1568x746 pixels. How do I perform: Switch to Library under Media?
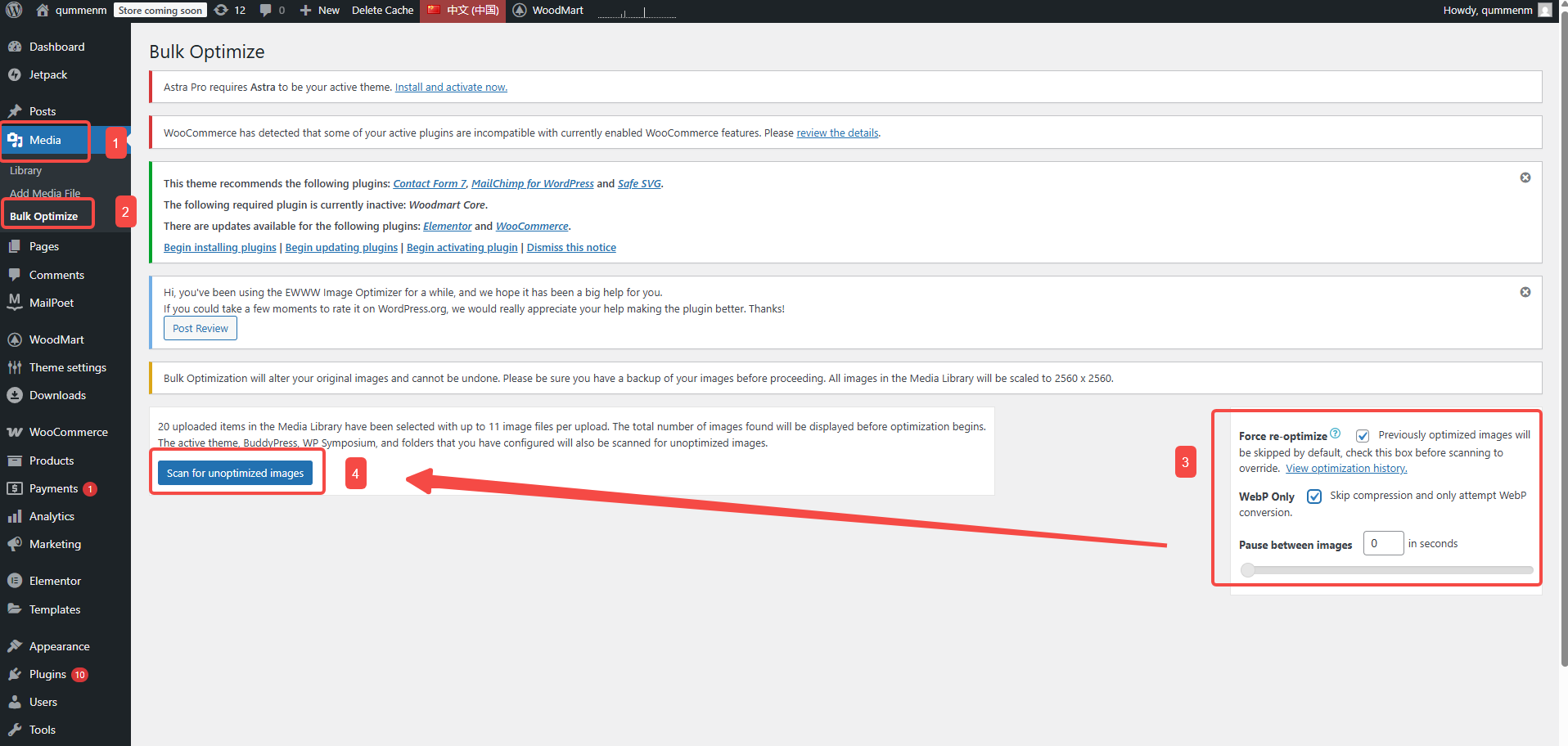[25, 170]
